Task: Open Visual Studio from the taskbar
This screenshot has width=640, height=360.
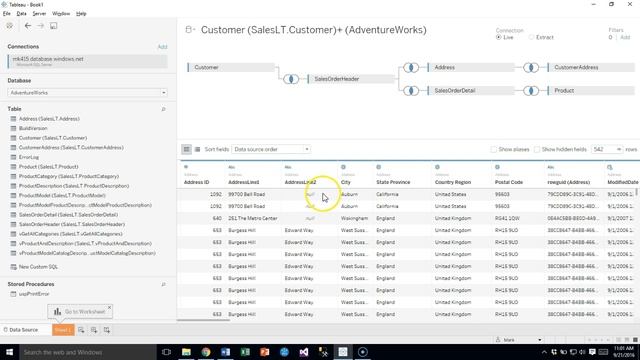Action: 304,352
